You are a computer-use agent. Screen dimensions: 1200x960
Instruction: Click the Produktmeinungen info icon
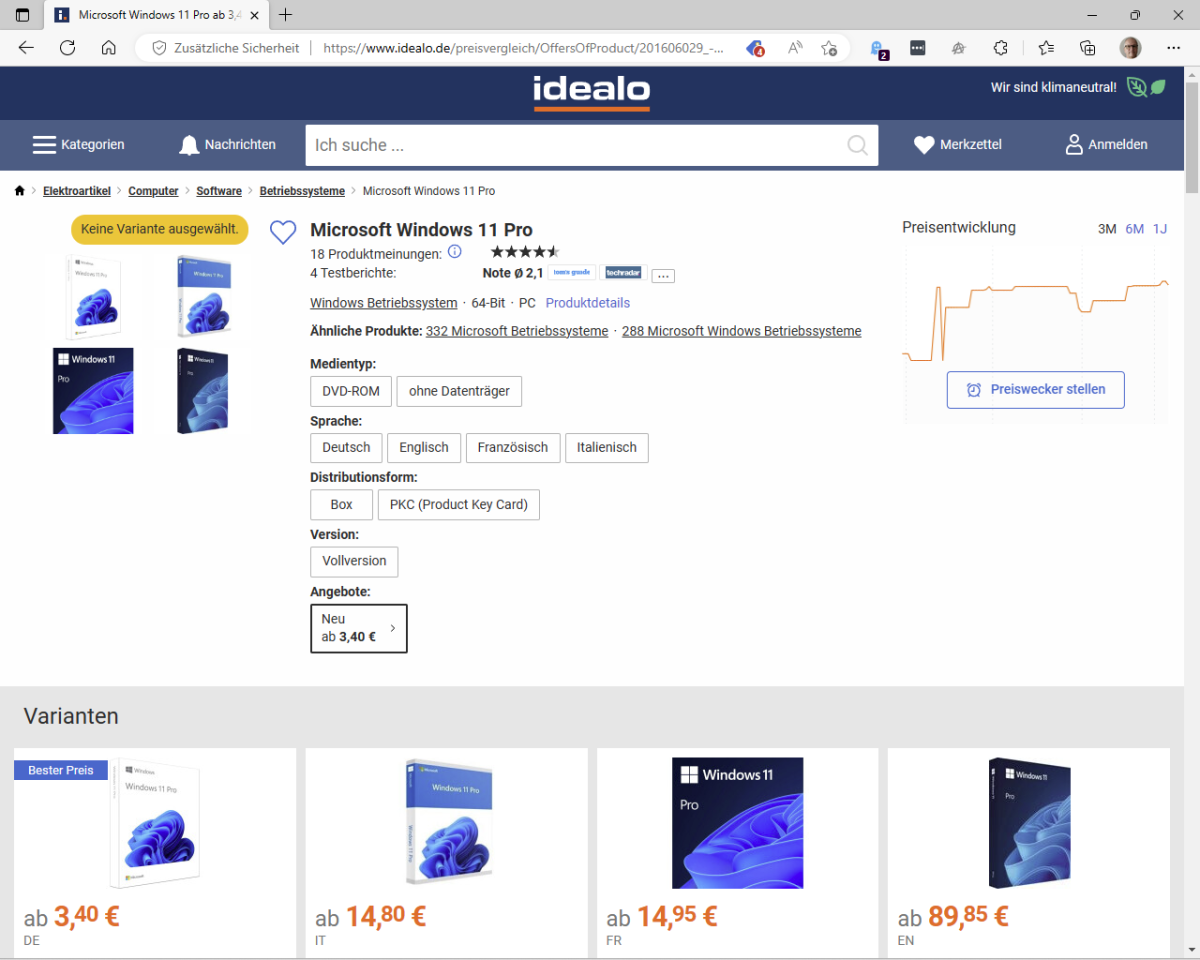tap(454, 252)
